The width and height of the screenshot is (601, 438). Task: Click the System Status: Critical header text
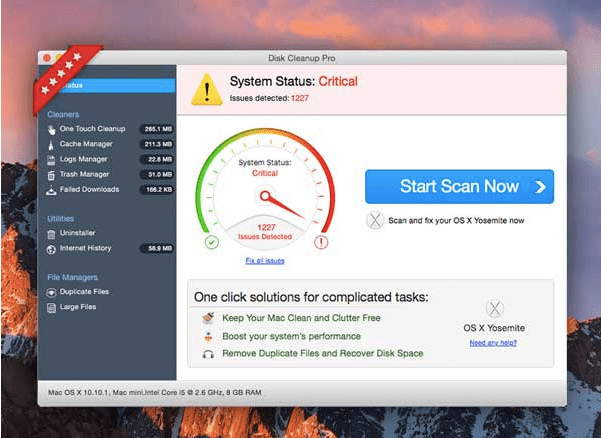(294, 81)
